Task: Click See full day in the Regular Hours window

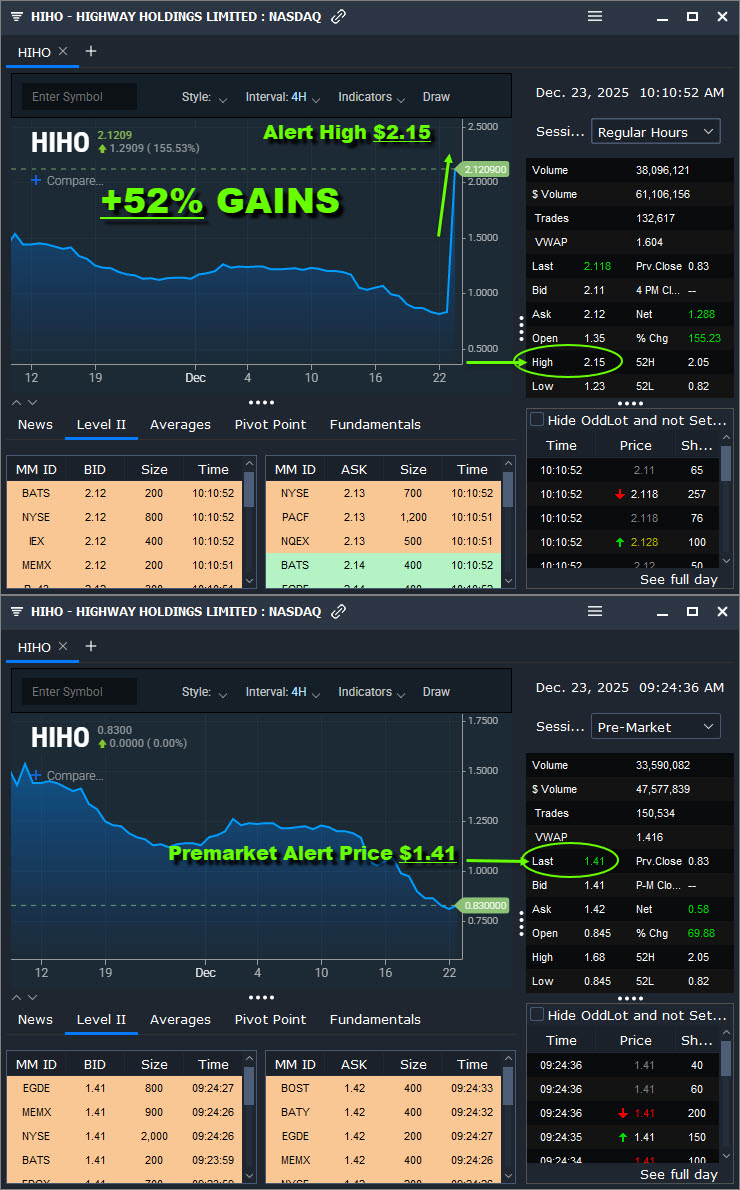Action: point(678,580)
